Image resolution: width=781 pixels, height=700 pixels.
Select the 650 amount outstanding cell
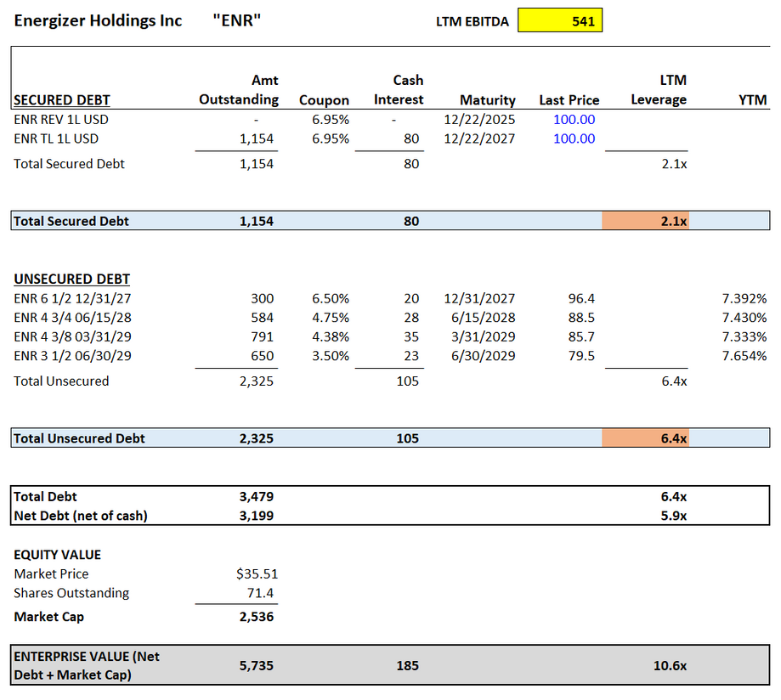coord(262,356)
